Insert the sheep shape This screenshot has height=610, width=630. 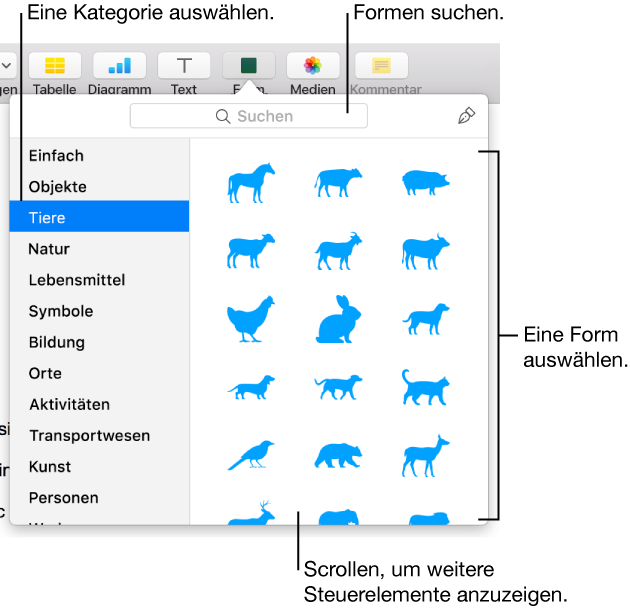(251, 250)
